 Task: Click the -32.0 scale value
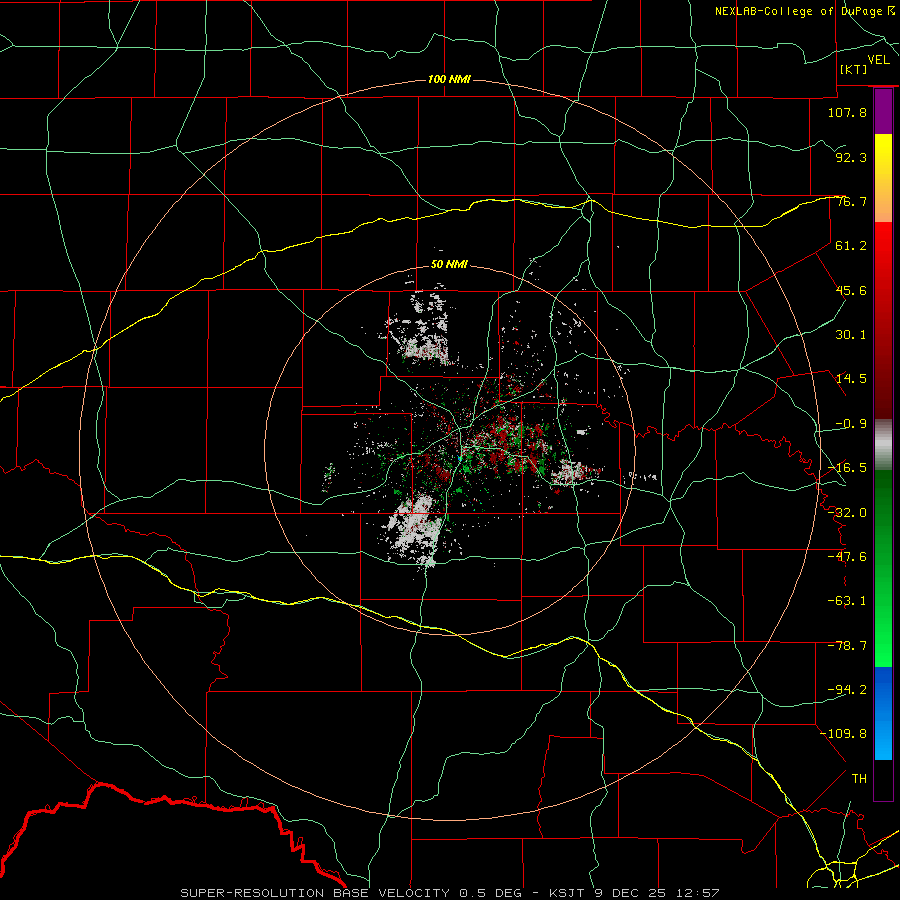(847, 513)
